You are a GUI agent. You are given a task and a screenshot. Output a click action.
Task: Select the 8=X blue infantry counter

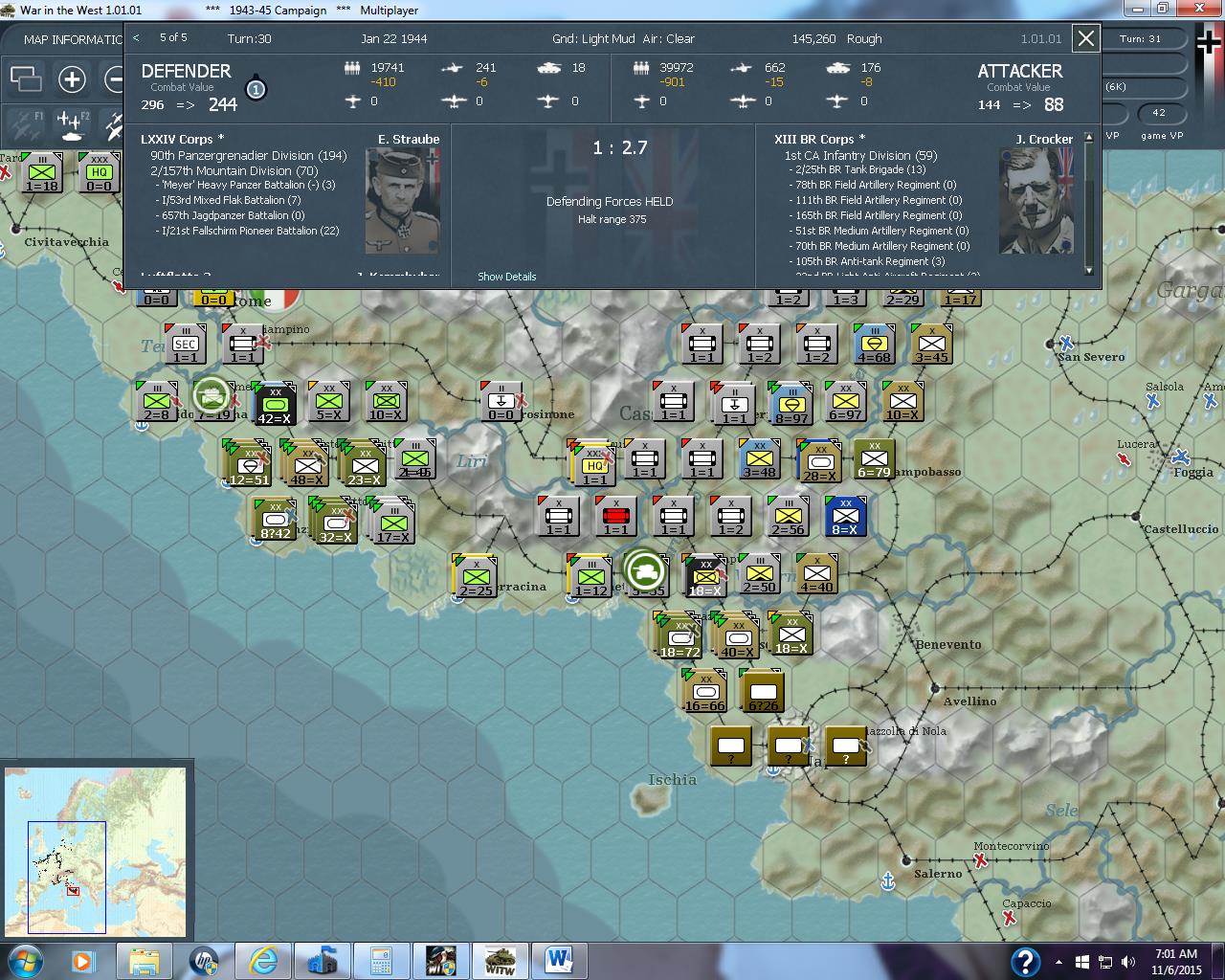(x=845, y=517)
